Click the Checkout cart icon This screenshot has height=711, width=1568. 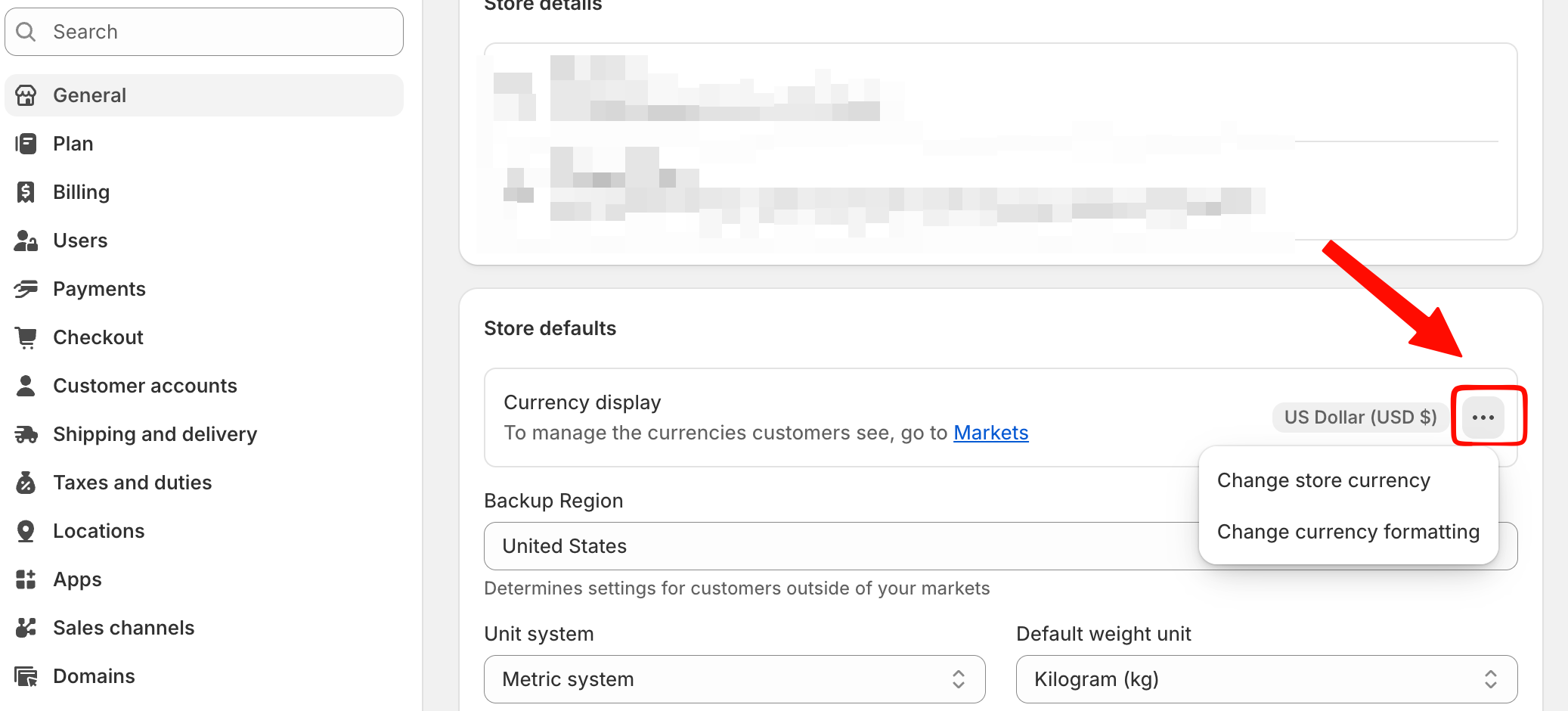[x=26, y=337]
